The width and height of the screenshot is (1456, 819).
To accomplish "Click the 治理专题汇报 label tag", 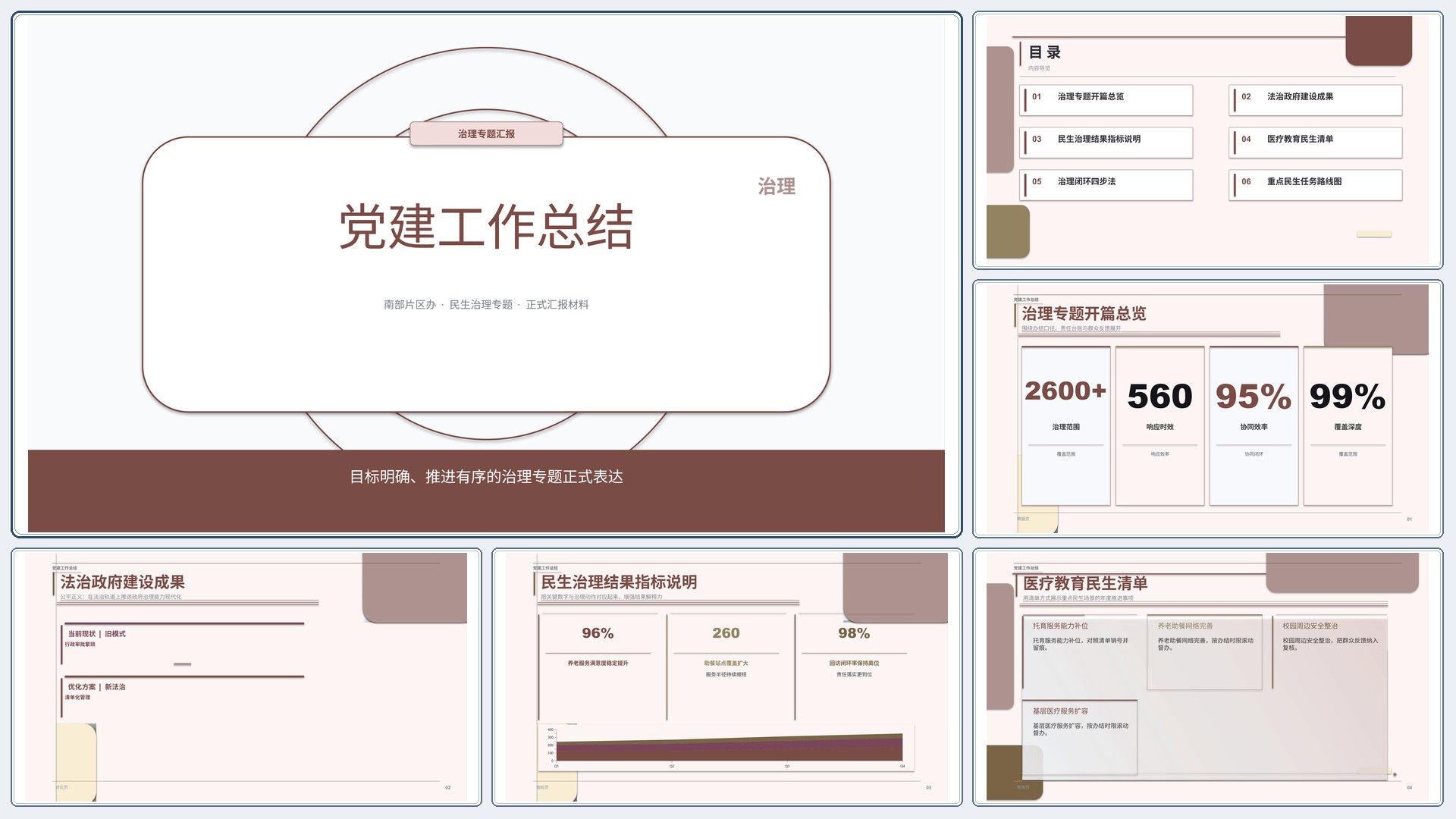I will [486, 133].
